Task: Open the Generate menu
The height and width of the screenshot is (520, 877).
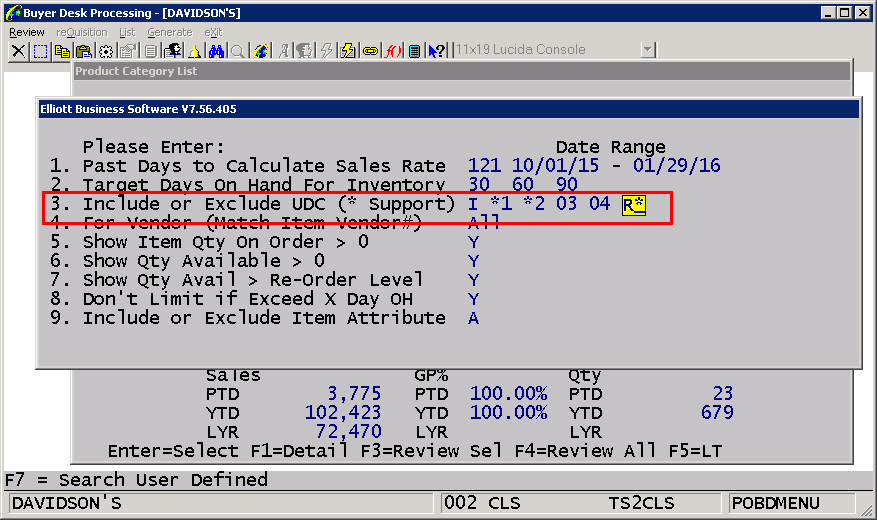Action: [x=169, y=32]
